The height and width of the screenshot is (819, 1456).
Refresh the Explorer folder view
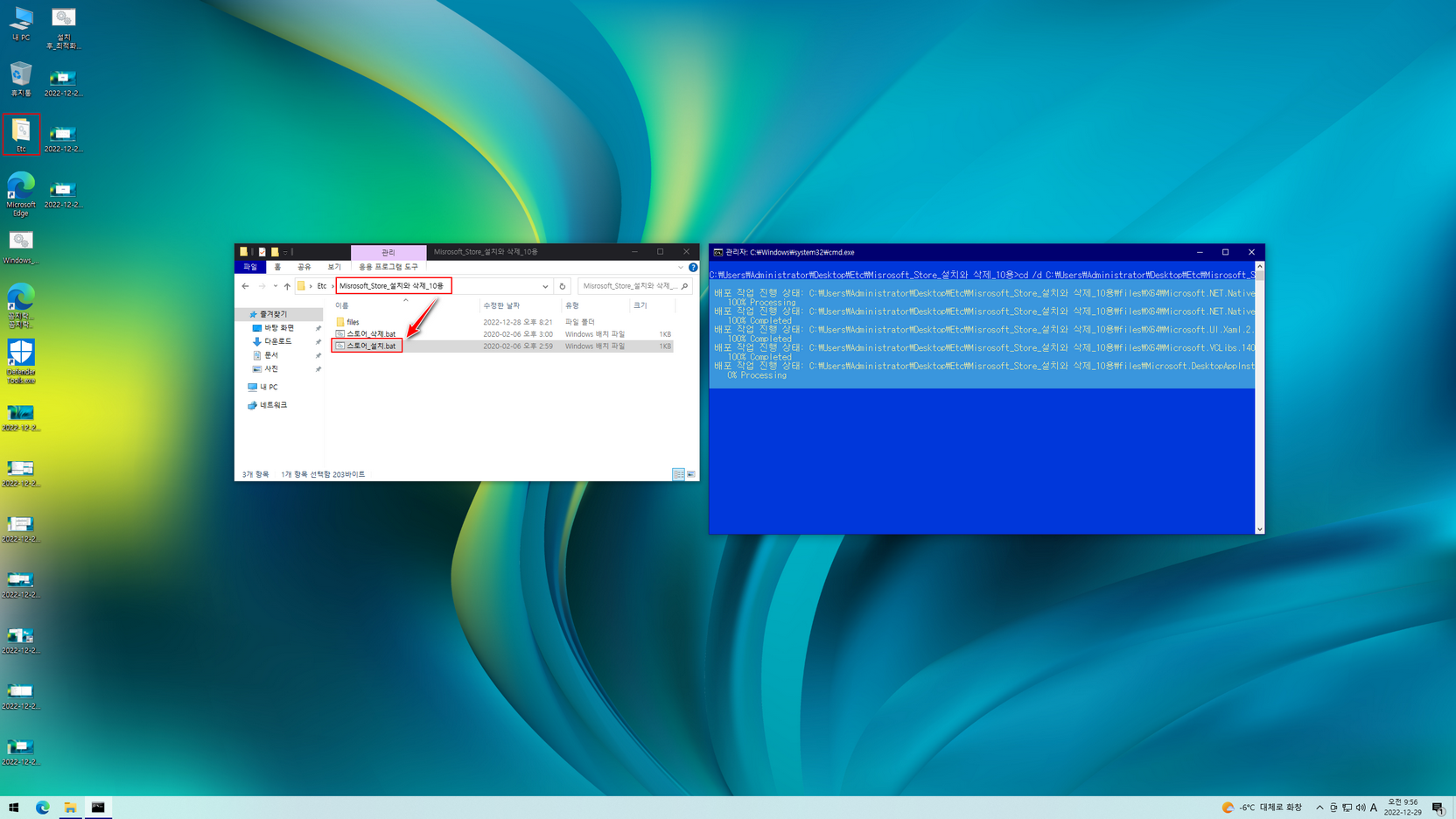563,286
